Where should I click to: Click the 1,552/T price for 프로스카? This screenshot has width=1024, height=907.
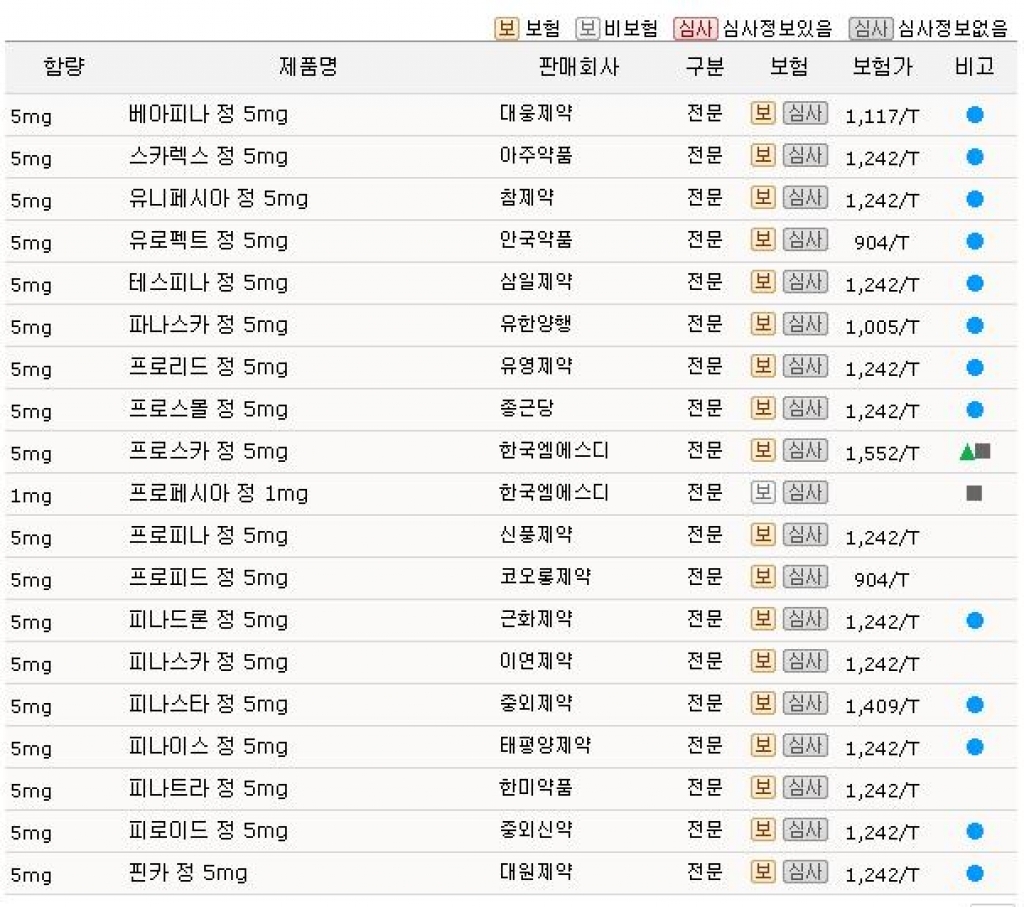click(x=882, y=453)
